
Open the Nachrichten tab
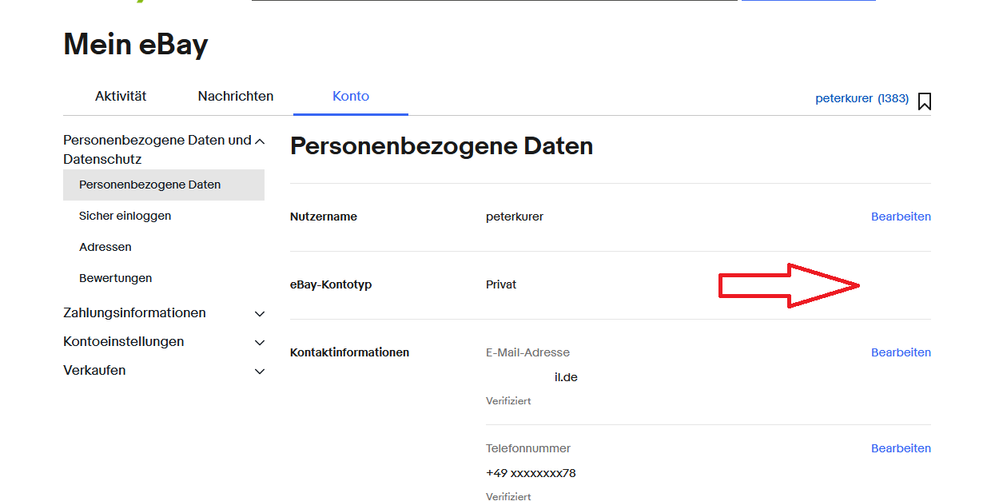[x=235, y=96]
